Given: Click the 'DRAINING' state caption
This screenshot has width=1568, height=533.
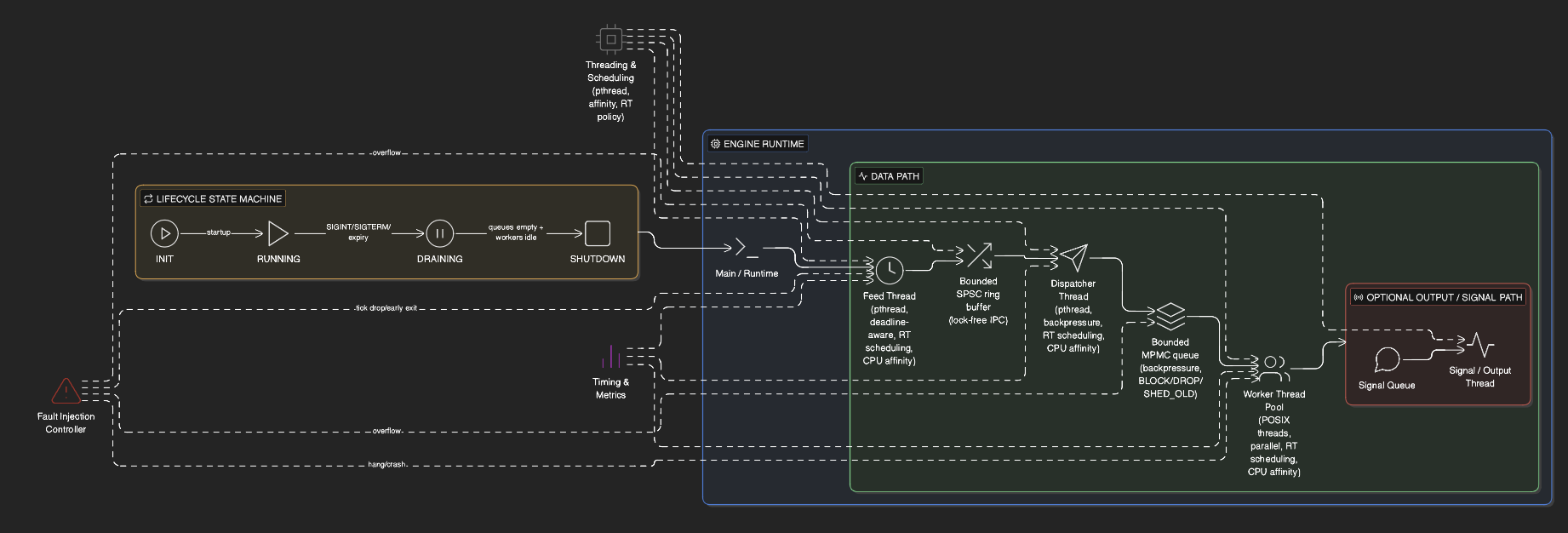Looking at the screenshot, I should (x=439, y=259).
